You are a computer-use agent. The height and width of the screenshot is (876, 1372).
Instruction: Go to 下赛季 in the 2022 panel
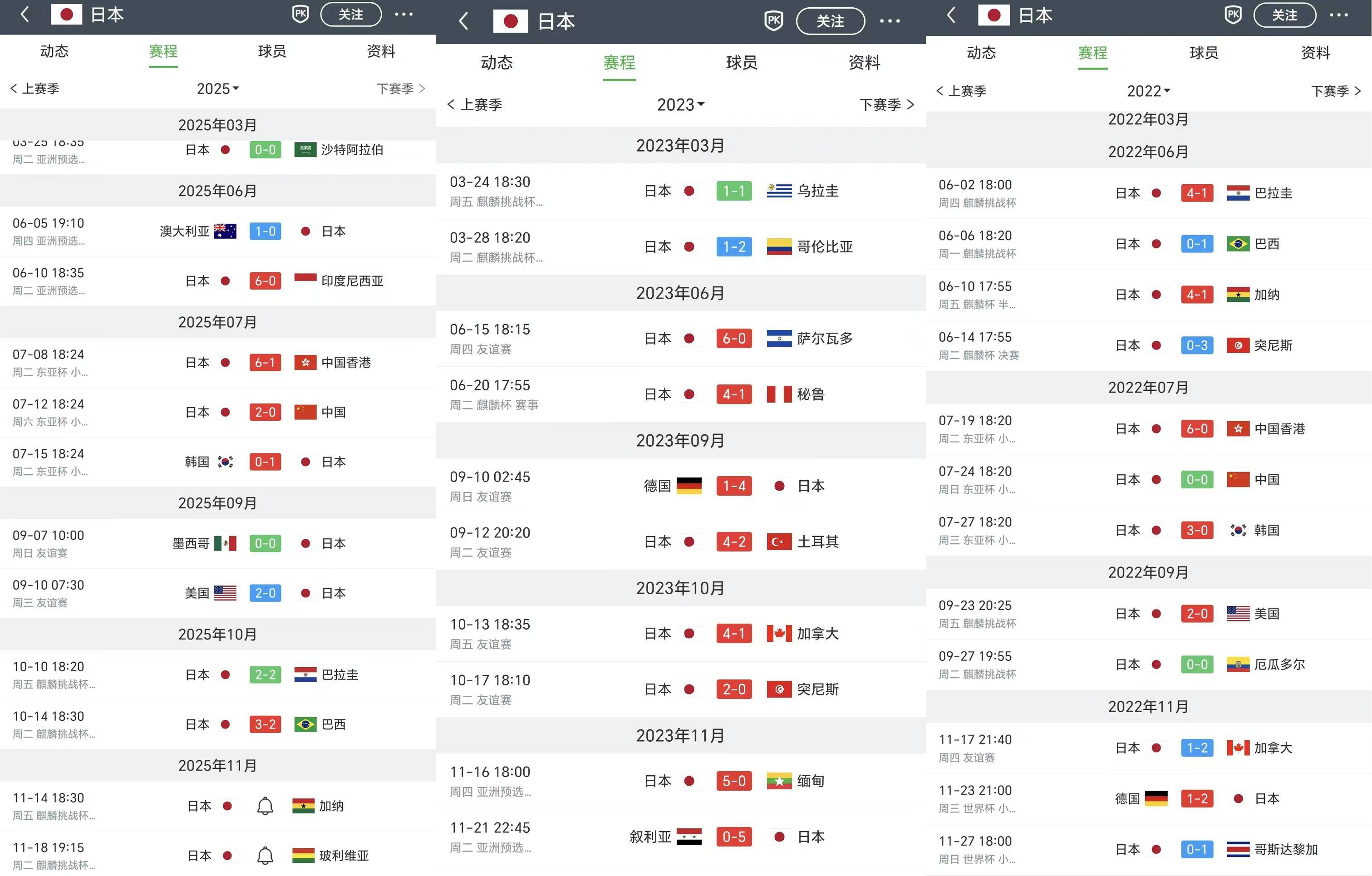click(x=1336, y=91)
